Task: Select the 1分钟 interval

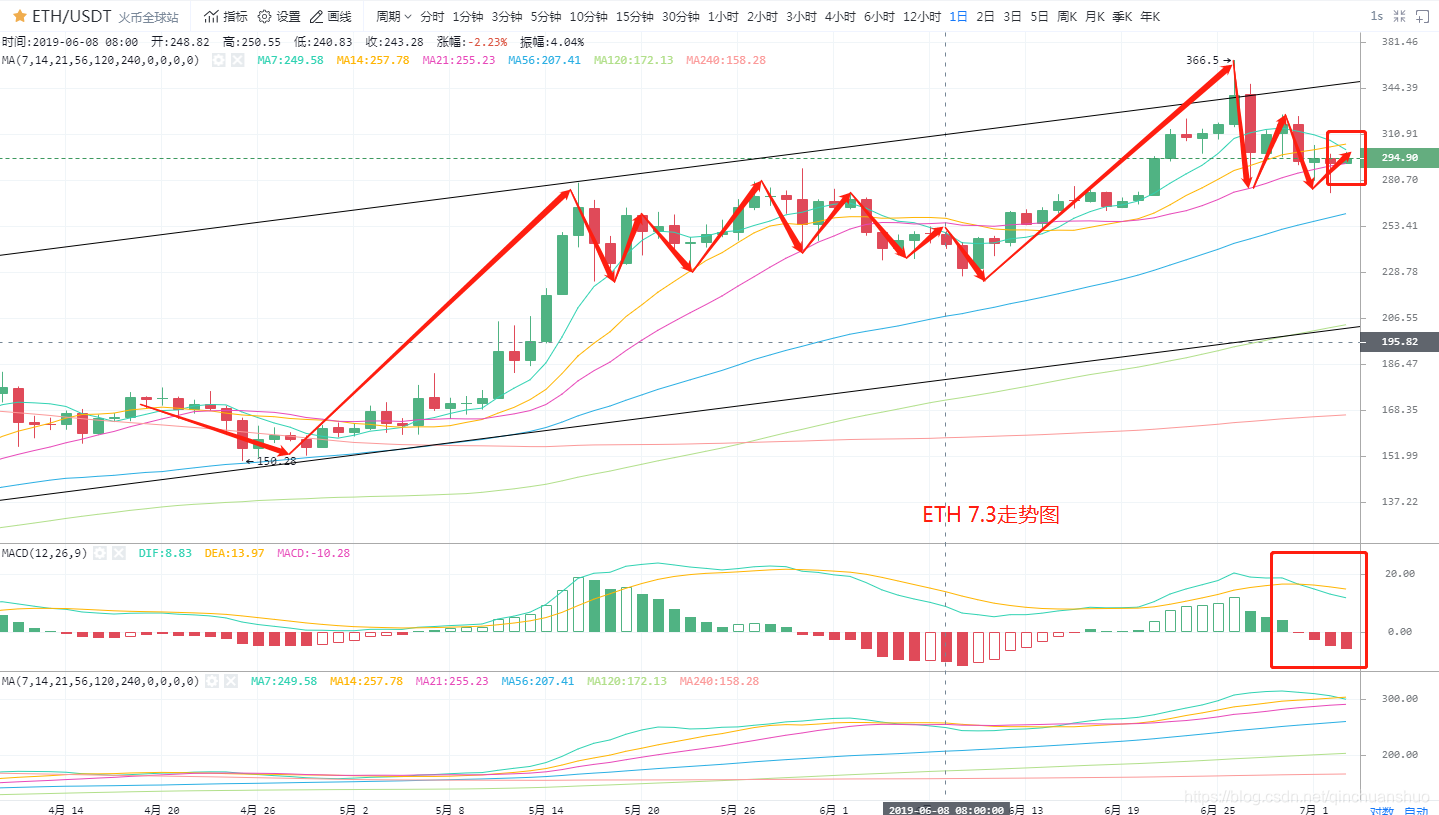Action: 468,16
